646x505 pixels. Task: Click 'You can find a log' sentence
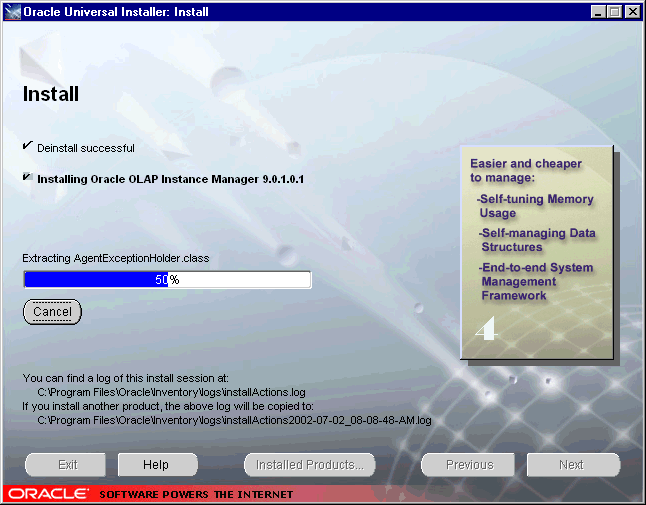125,378
